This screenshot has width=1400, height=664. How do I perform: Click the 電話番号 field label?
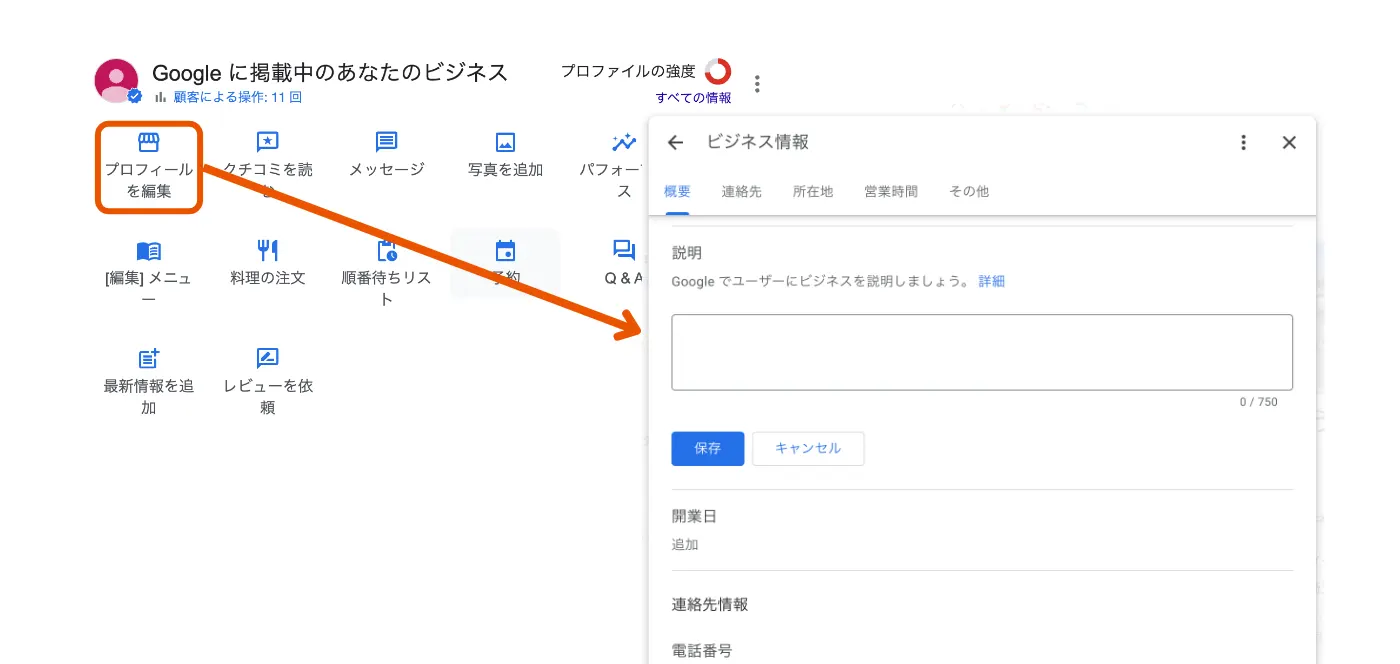point(702,651)
